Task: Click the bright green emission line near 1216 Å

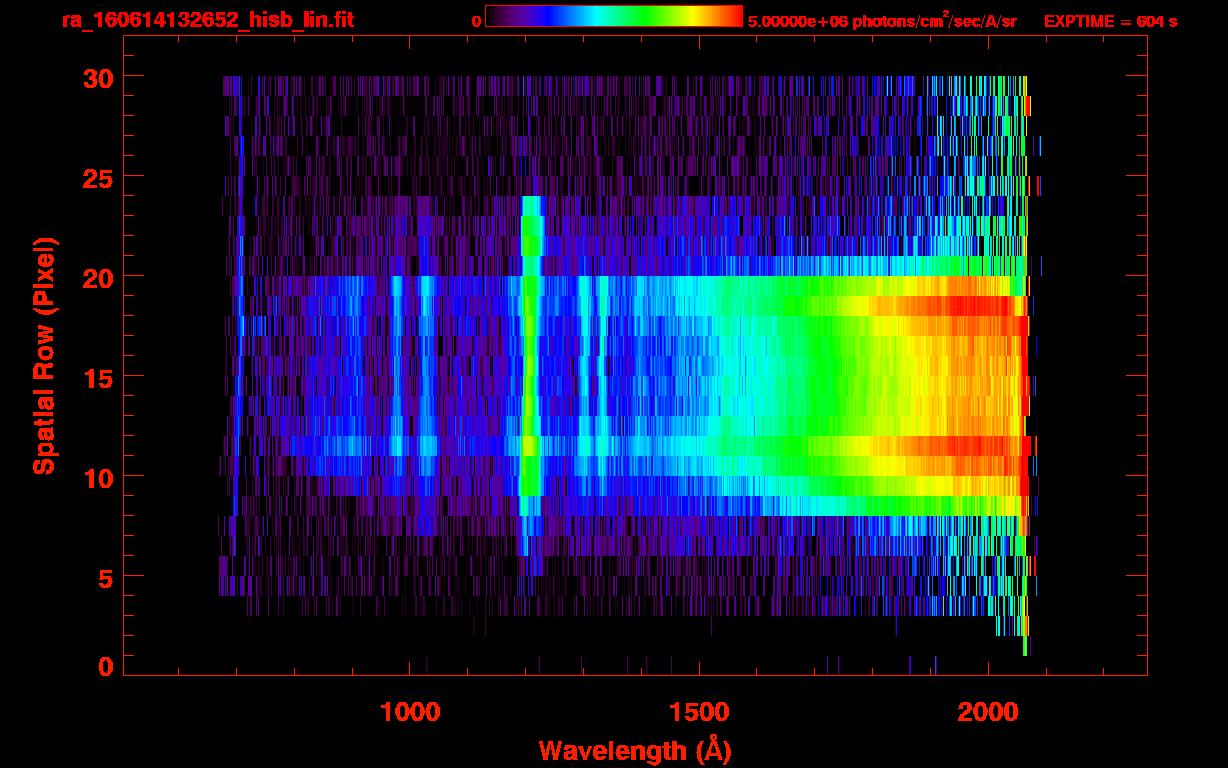Action: pyautogui.click(x=530, y=380)
